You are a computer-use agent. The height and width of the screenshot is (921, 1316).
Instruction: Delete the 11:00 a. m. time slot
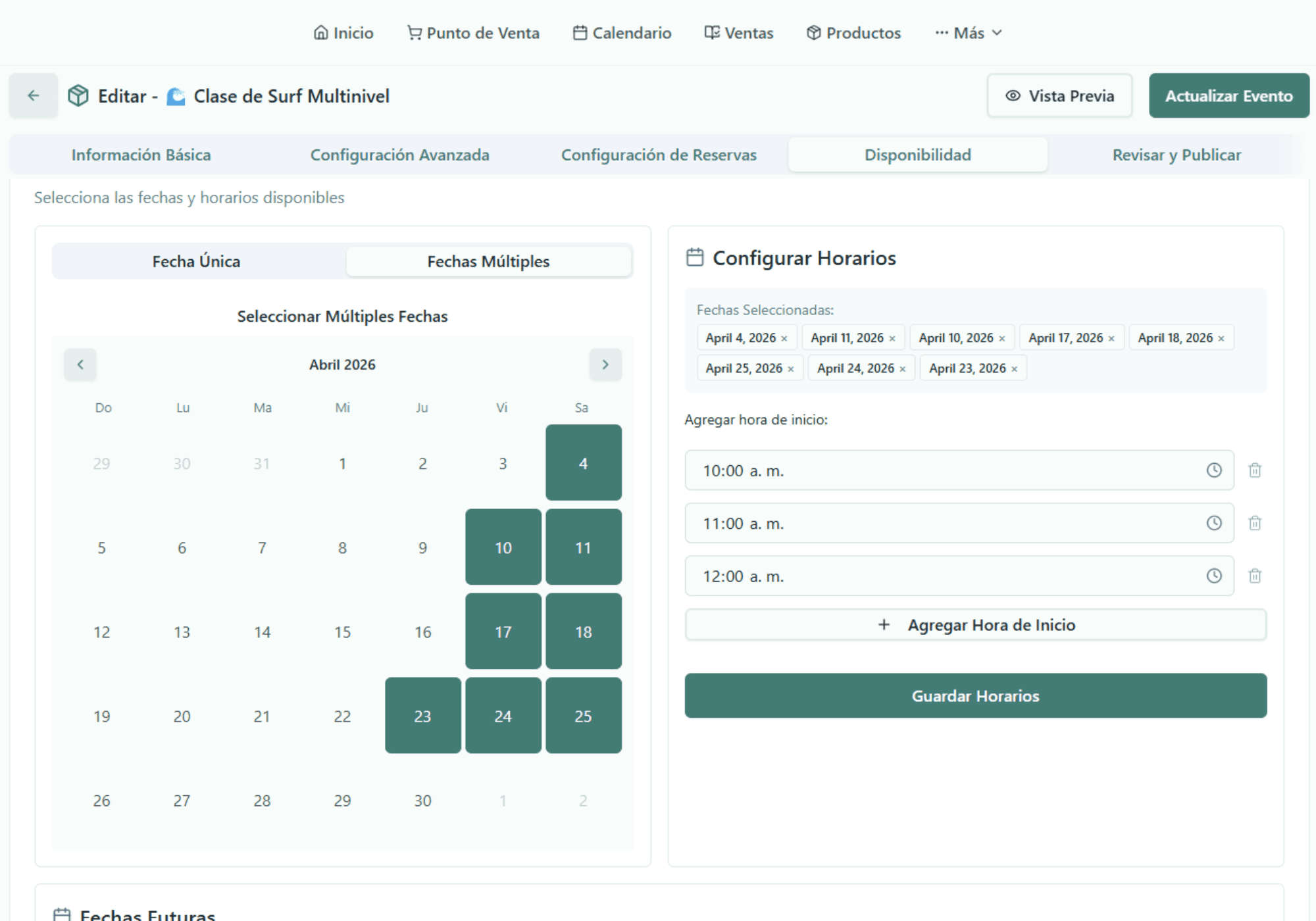pyautogui.click(x=1255, y=523)
